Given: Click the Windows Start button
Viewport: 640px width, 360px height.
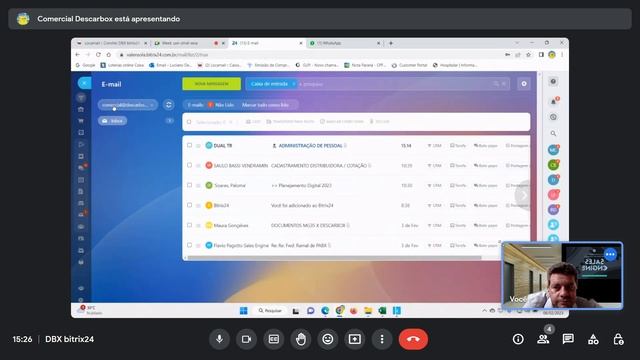Looking at the screenshot, I should click(244, 311).
